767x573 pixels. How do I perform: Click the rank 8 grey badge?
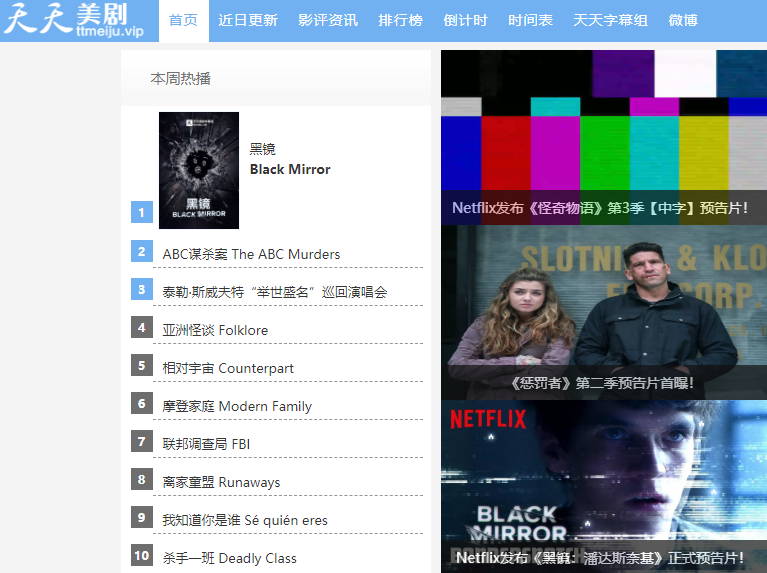pos(142,480)
